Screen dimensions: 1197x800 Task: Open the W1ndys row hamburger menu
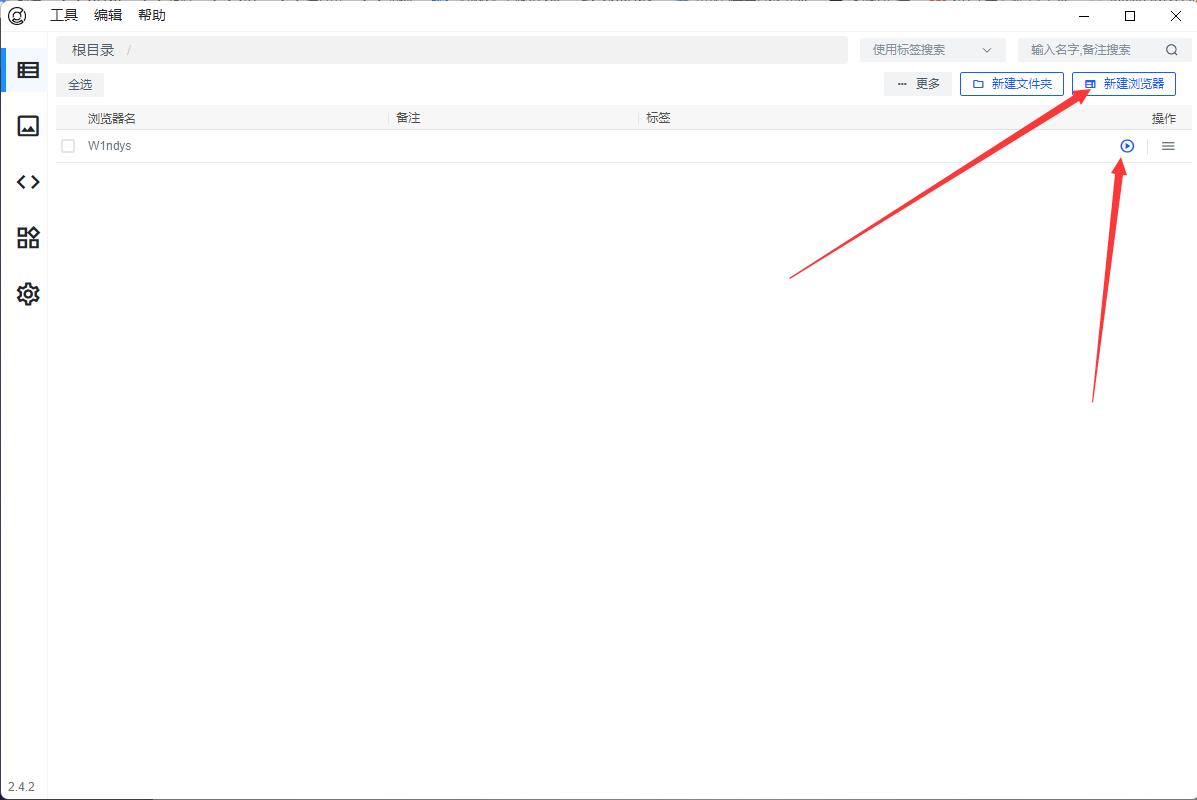click(x=1168, y=146)
